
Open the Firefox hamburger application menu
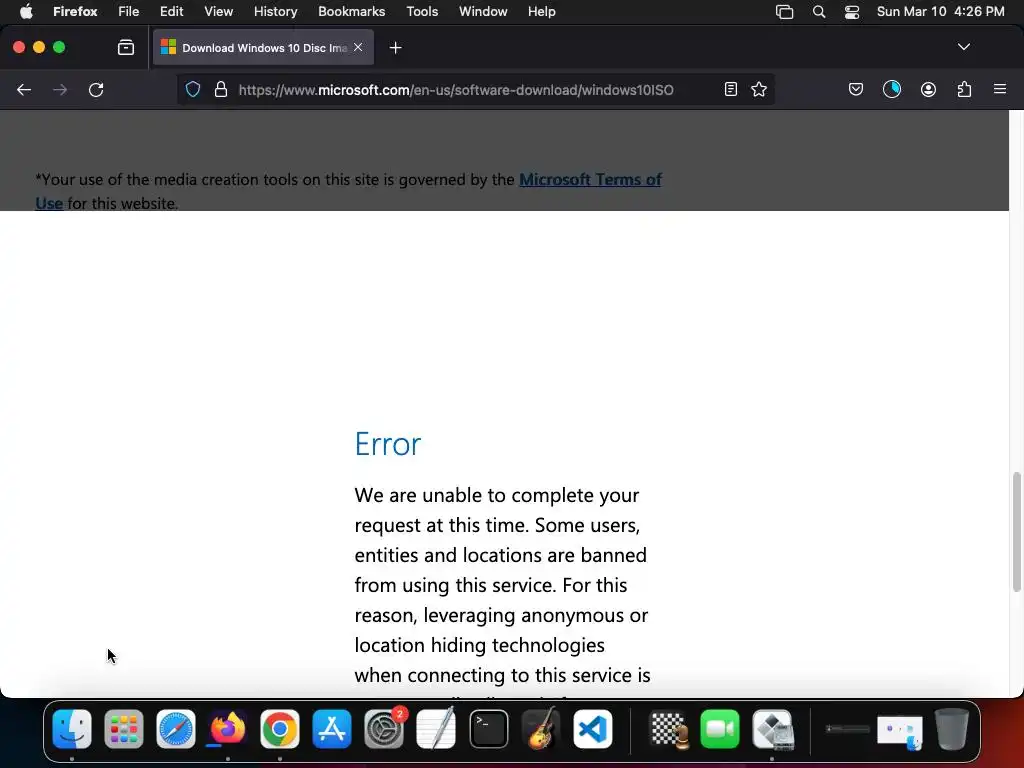(x=1000, y=89)
